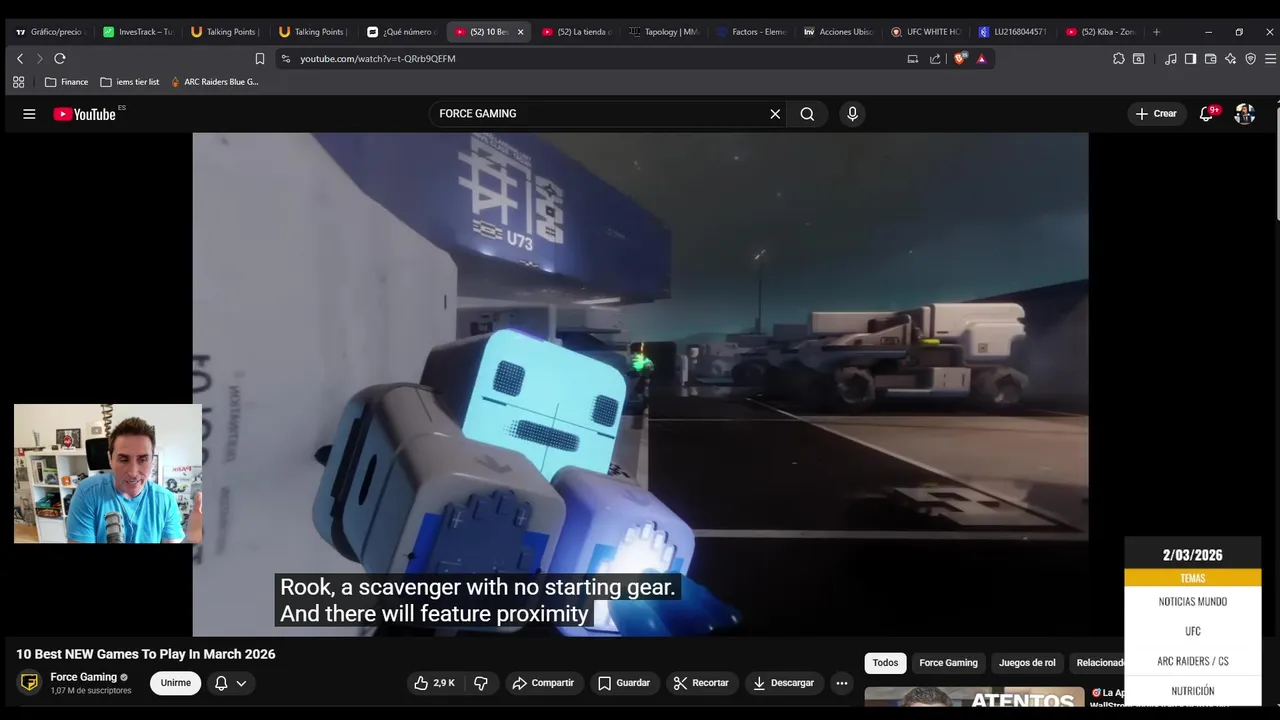Open the Crear create button

point(1156,114)
